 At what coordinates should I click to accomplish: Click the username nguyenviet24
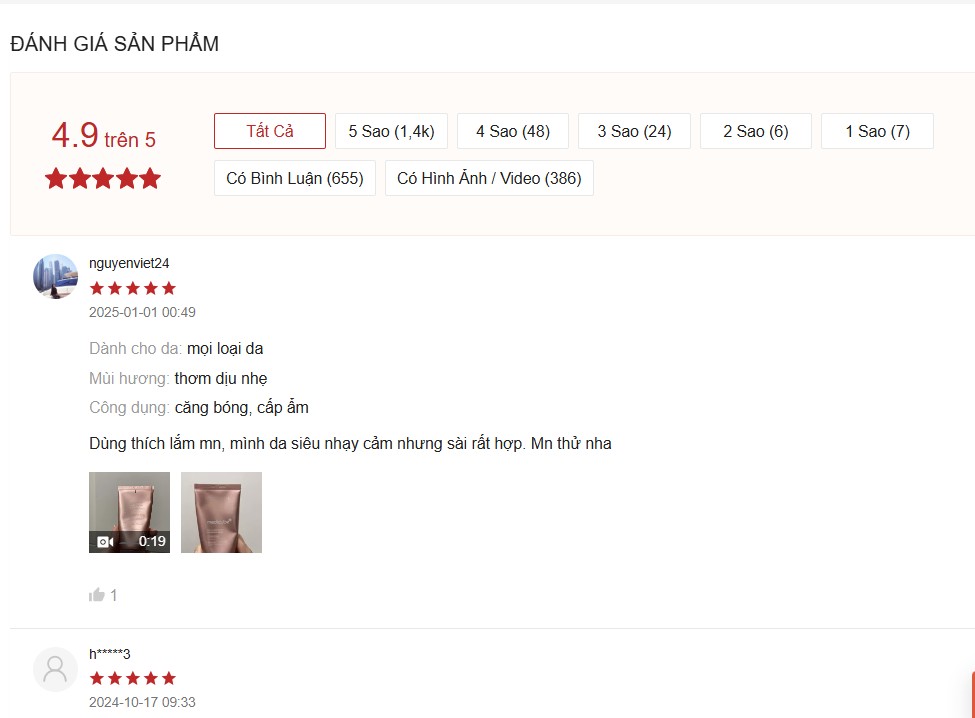(129, 263)
